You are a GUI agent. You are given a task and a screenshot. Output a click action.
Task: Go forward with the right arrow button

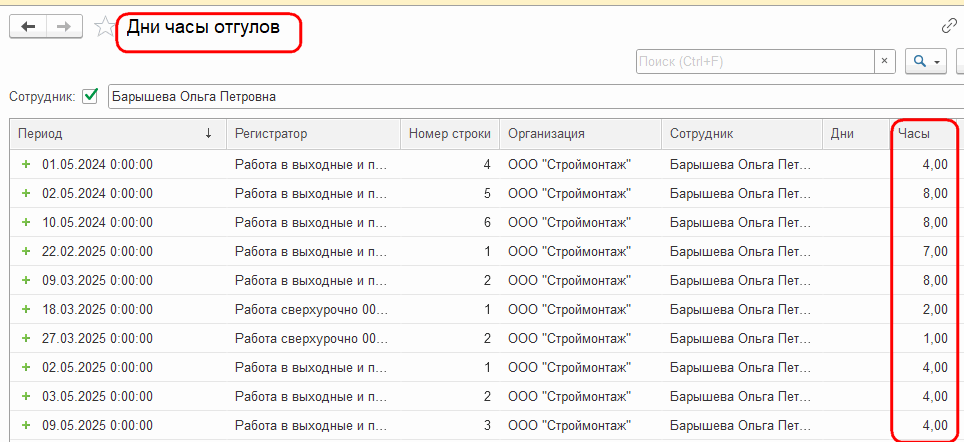tap(65, 26)
